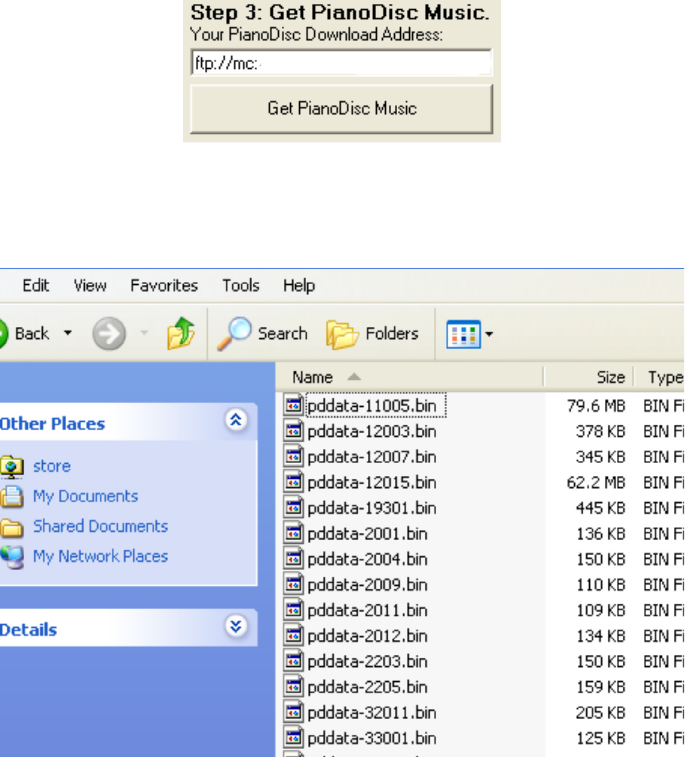
Task: Click the Shared Documents folder icon
Action: click(12, 528)
